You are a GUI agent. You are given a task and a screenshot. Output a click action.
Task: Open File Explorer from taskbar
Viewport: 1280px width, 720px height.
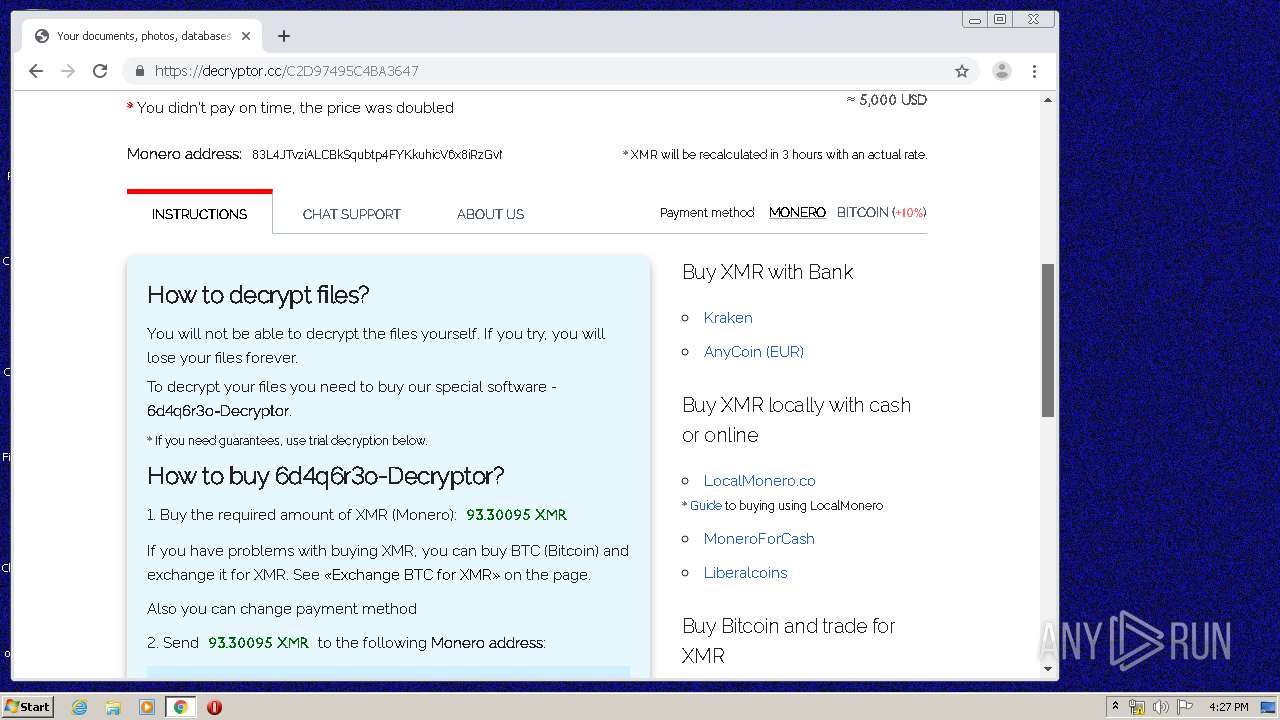(x=113, y=707)
